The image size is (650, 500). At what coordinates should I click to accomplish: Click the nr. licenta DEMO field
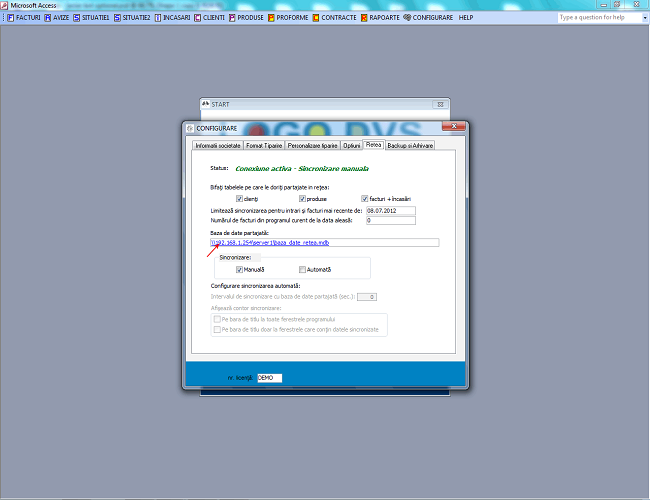[269, 378]
